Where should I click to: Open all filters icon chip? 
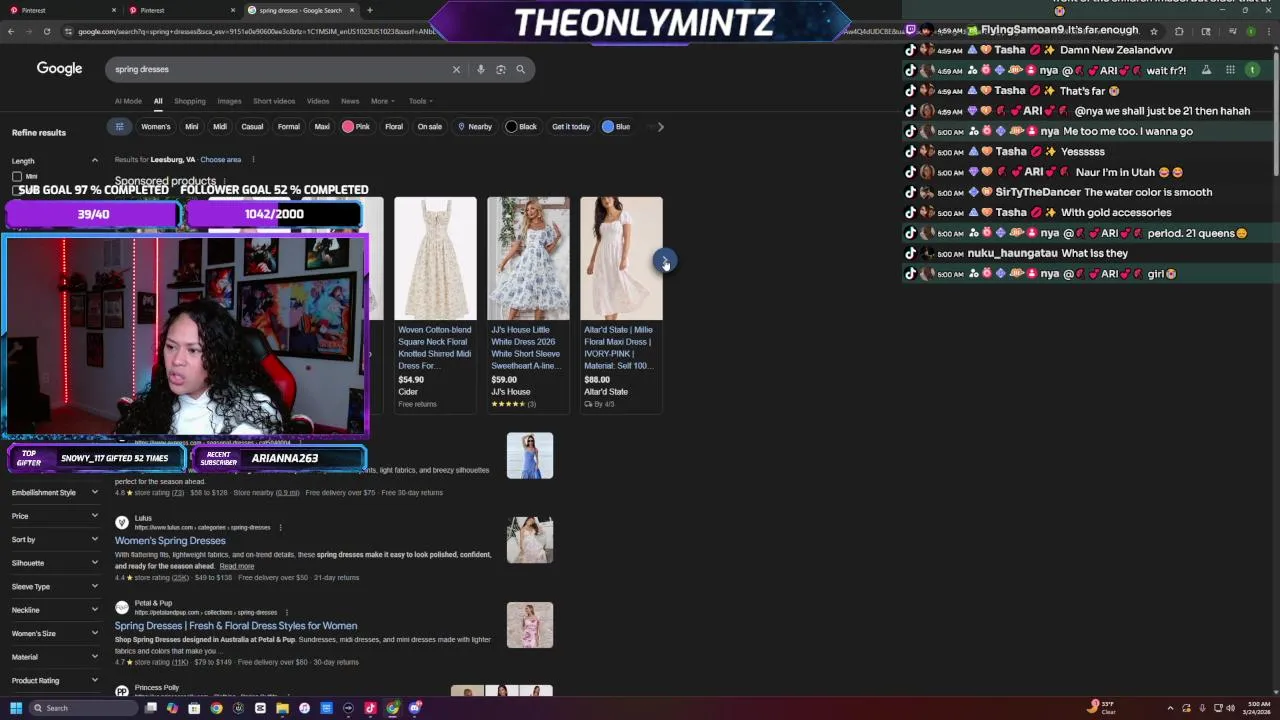[x=119, y=127]
